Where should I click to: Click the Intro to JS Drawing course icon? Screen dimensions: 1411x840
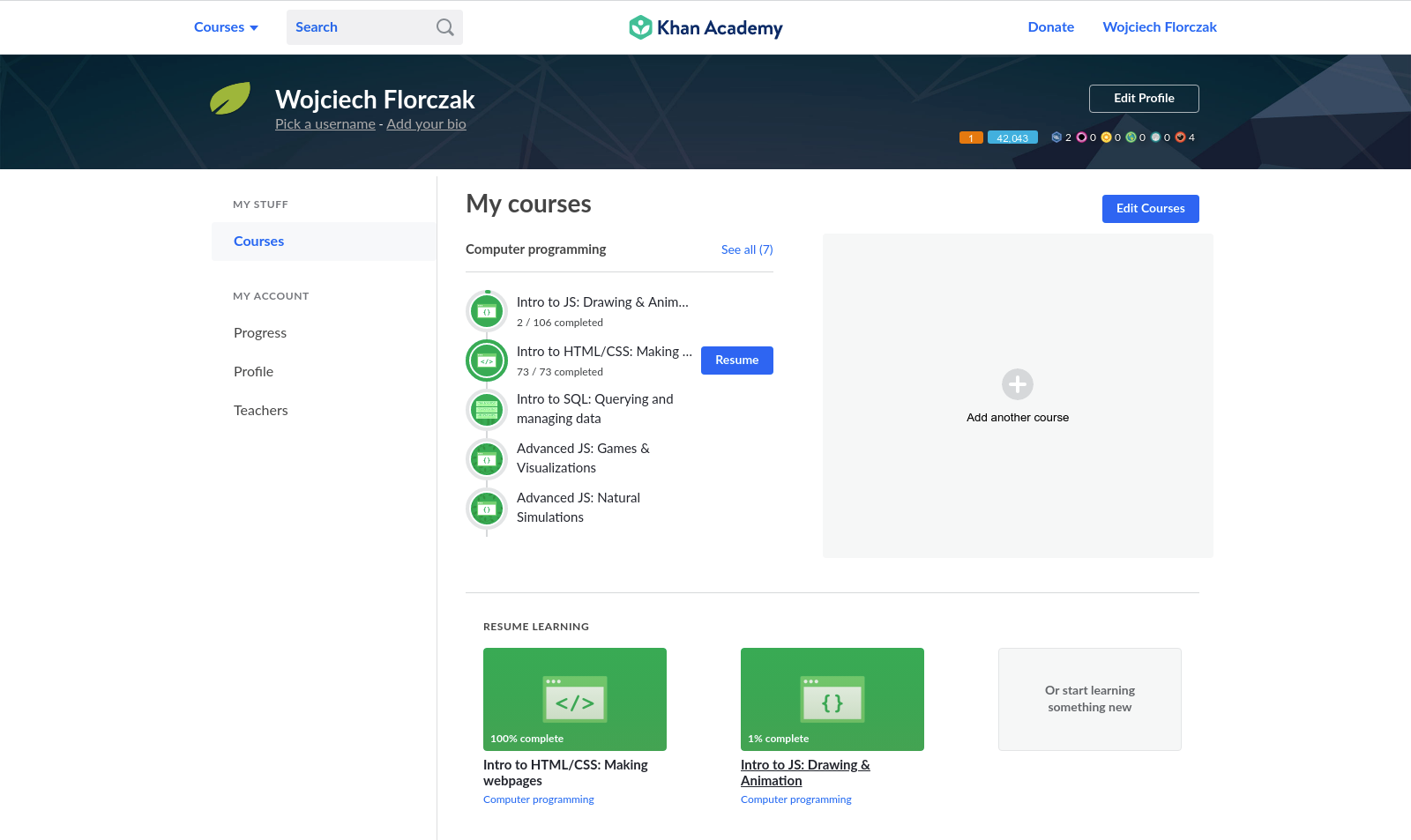coord(487,311)
